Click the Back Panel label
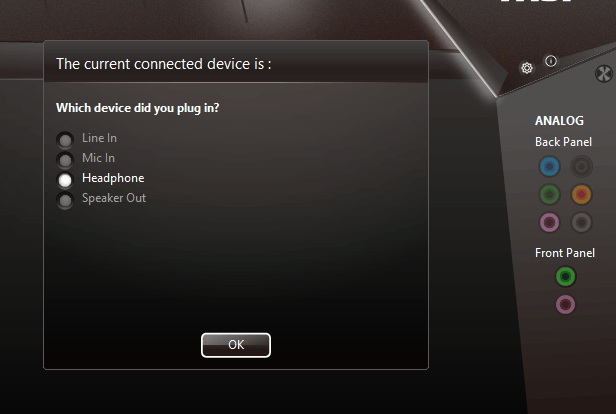This screenshot has height=414, width=616. coord(563,142)
